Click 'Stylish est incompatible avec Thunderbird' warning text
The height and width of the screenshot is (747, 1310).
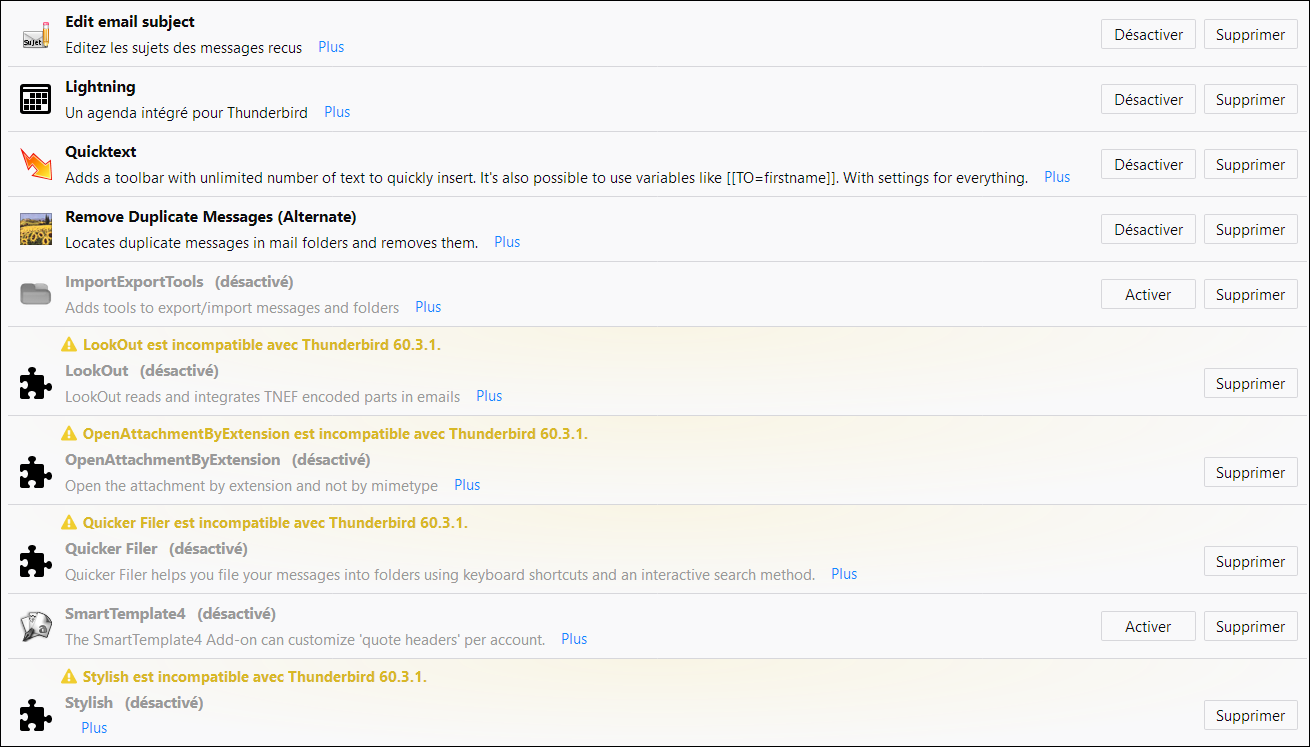[x=255, y=677]
